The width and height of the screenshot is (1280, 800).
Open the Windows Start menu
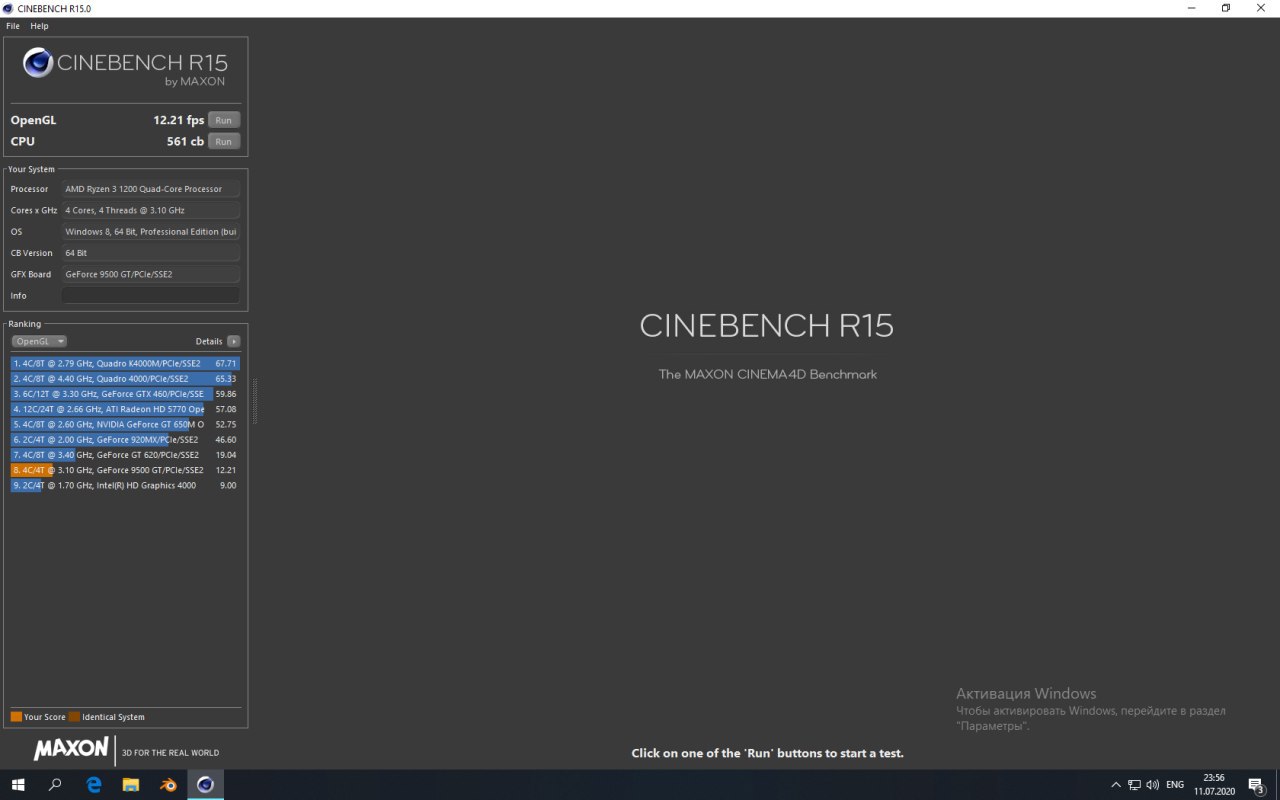[18, 785]
